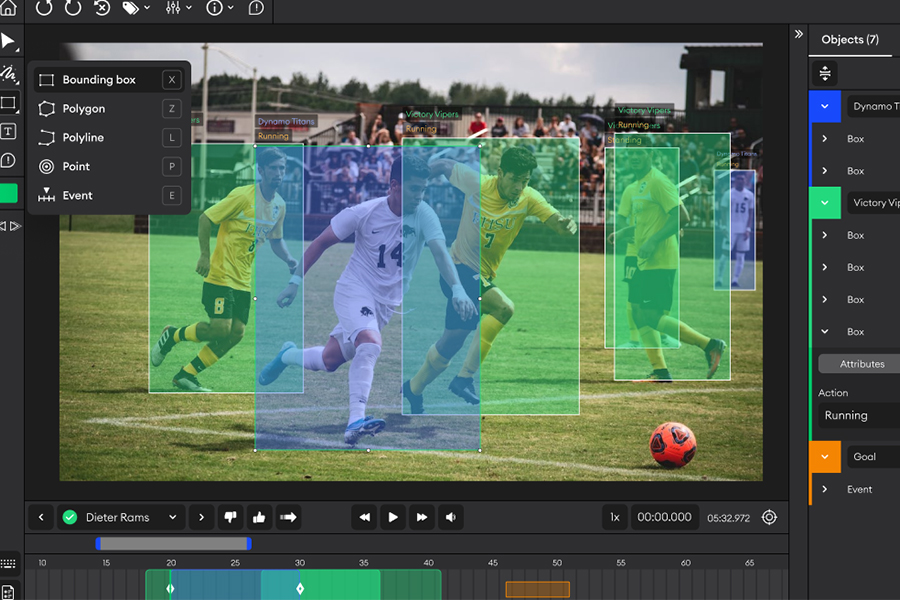Screen dimensions: 900x600
Task: Click the timeline zoom range bar
Action: tap(173, 543)
